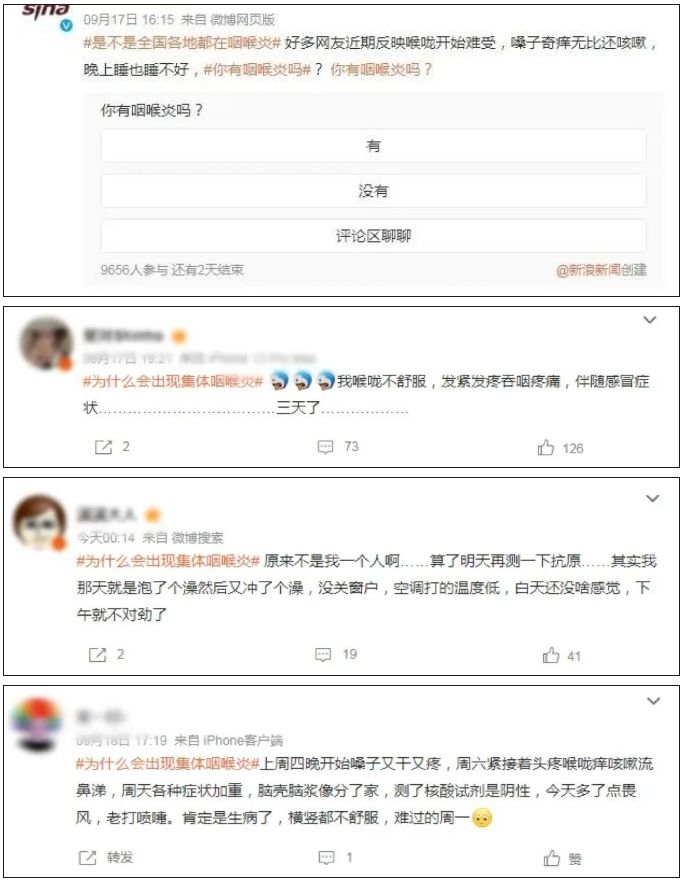Select the 评论区聊聊 poll option
This screenshot has width=684, height=883.
point(373,235)
